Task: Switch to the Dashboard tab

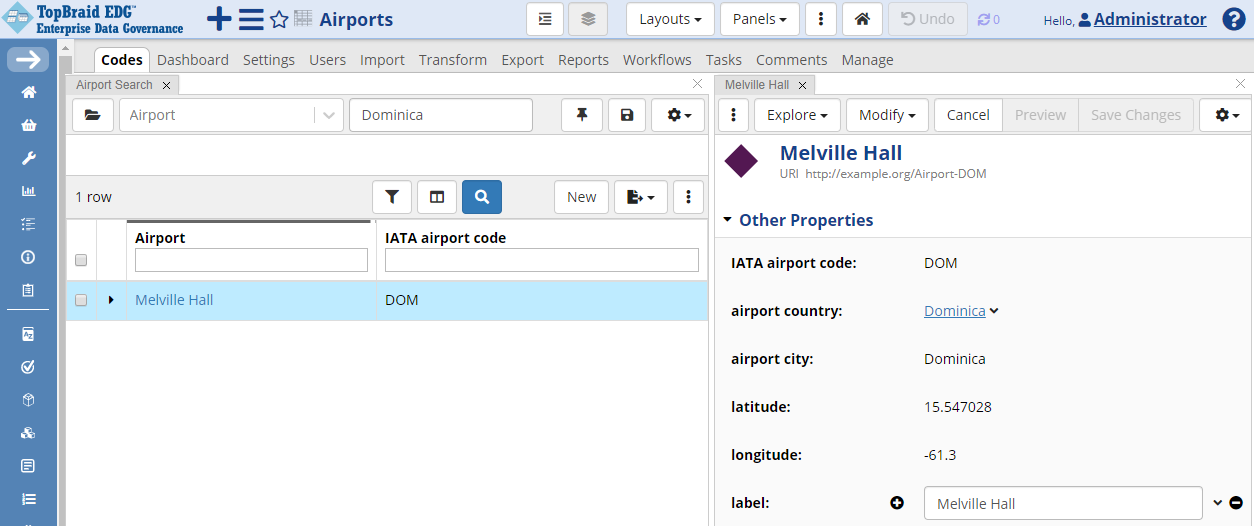Action: [x=193, y=60]
